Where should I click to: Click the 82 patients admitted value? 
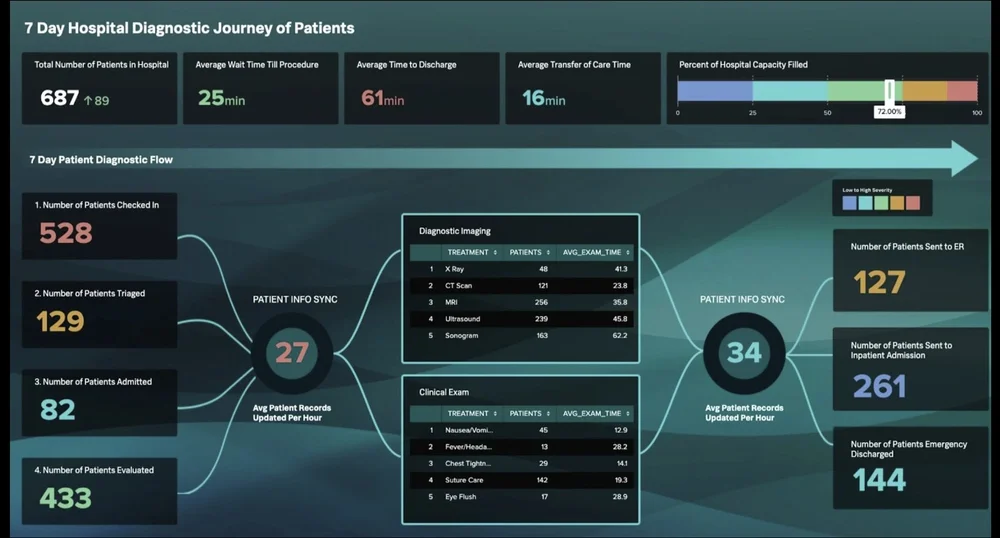pyautogui.click(x=57, y=410)
